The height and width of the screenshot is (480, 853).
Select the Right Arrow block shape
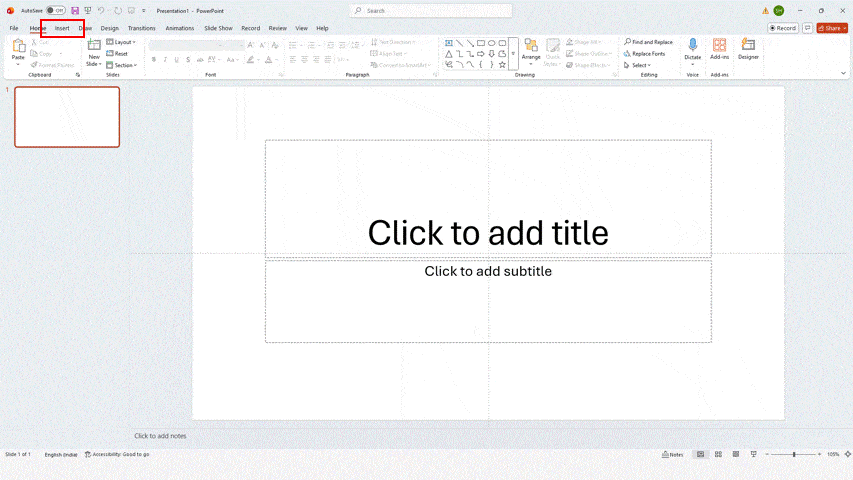click(481, 54)
